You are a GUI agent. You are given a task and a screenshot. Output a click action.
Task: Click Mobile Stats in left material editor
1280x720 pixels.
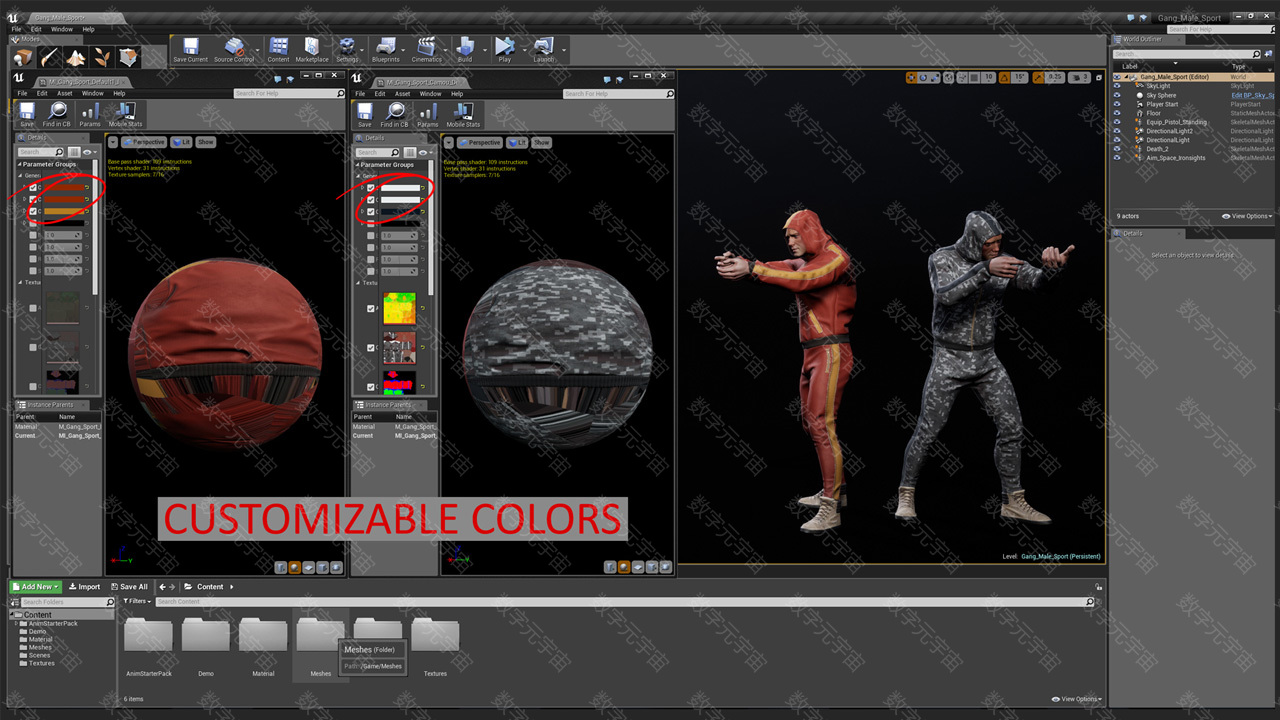pyautogui.click(x=126, y=114)
